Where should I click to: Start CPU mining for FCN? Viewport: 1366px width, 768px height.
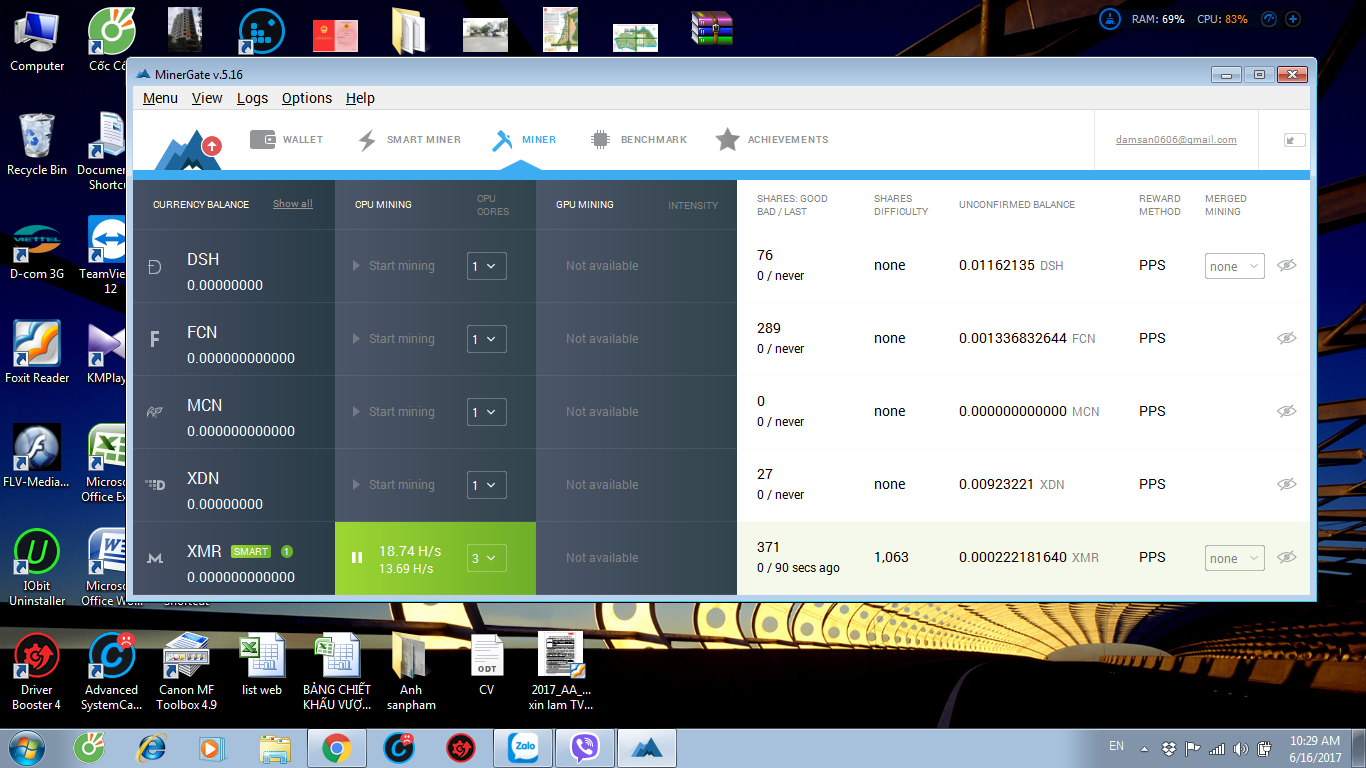(x=393, y=339)
